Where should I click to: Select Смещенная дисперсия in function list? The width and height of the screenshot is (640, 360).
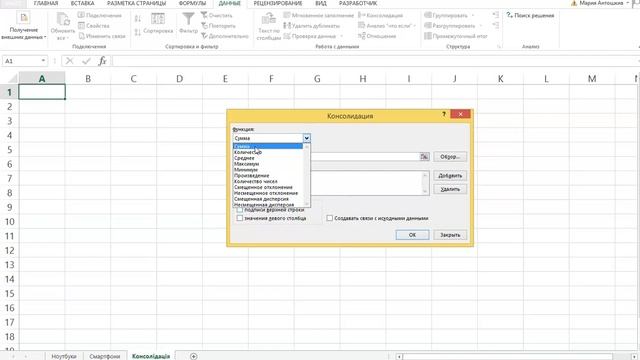pos(268,199)
